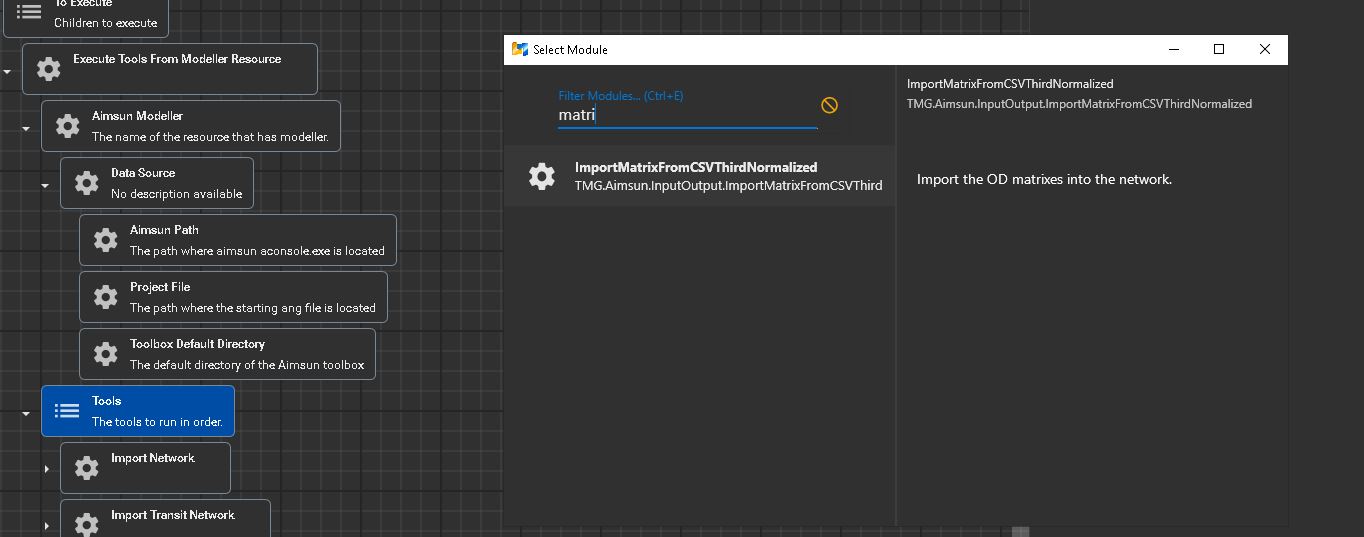
Task: Click 'The path where the starting ang file is located'
Action: coord(253,308)
